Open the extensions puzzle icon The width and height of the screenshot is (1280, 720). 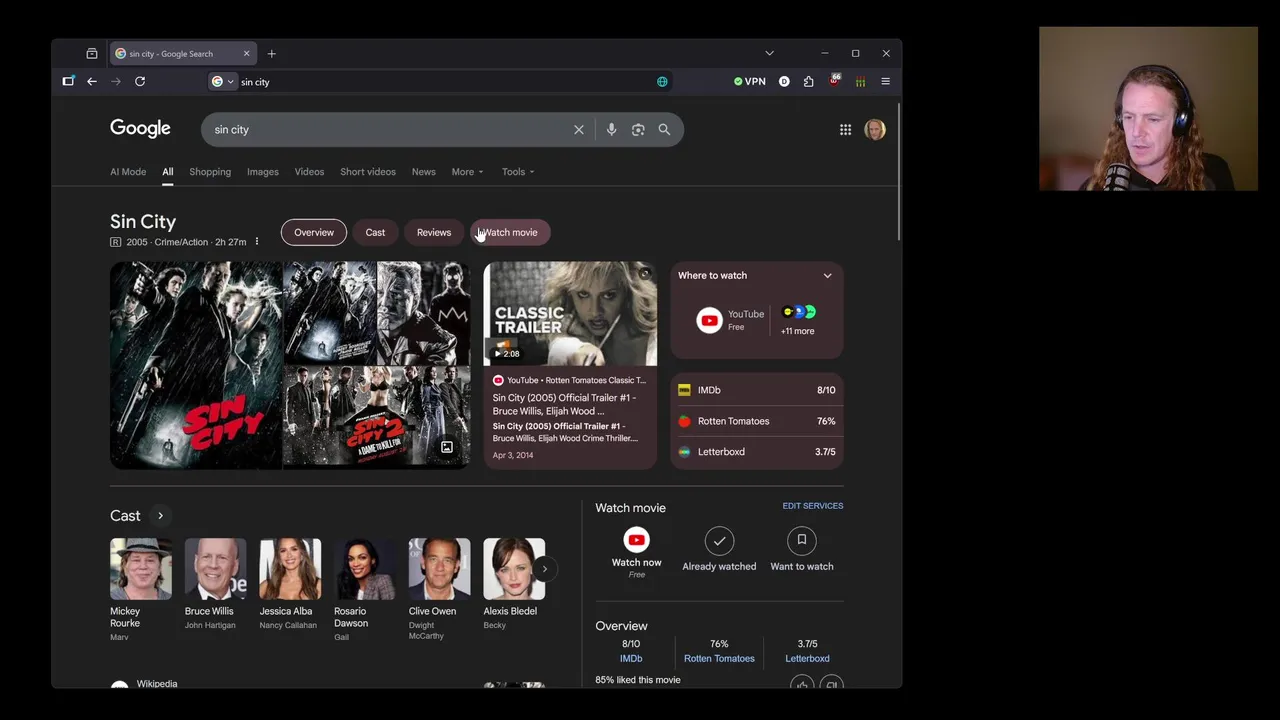(x=808, y=82)
